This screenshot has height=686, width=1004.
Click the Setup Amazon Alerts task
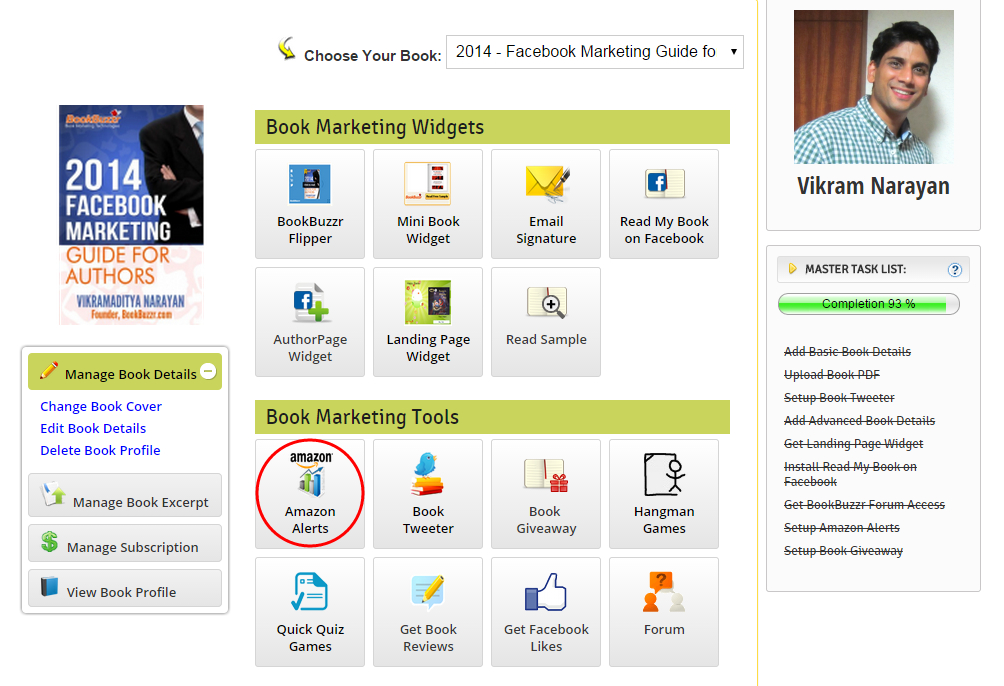point(841,528)
